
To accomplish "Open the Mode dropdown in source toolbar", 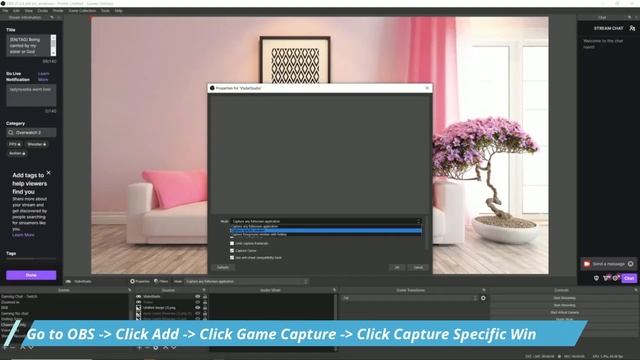I will click(x=246, y=282).
